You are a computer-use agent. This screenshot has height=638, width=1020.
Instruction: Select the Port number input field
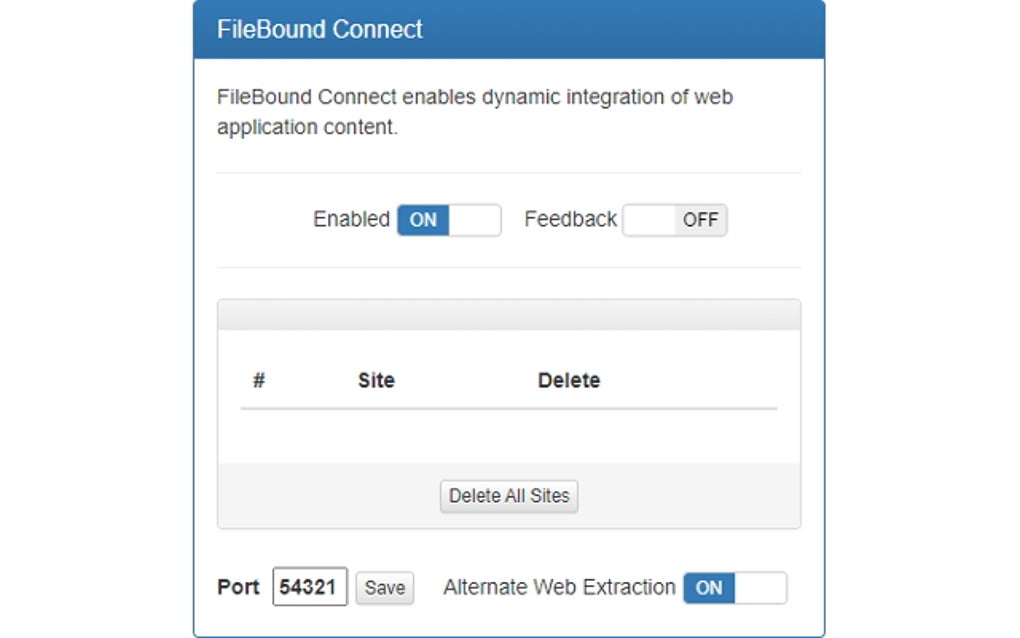pyautogui.click(x=311, y=587)
